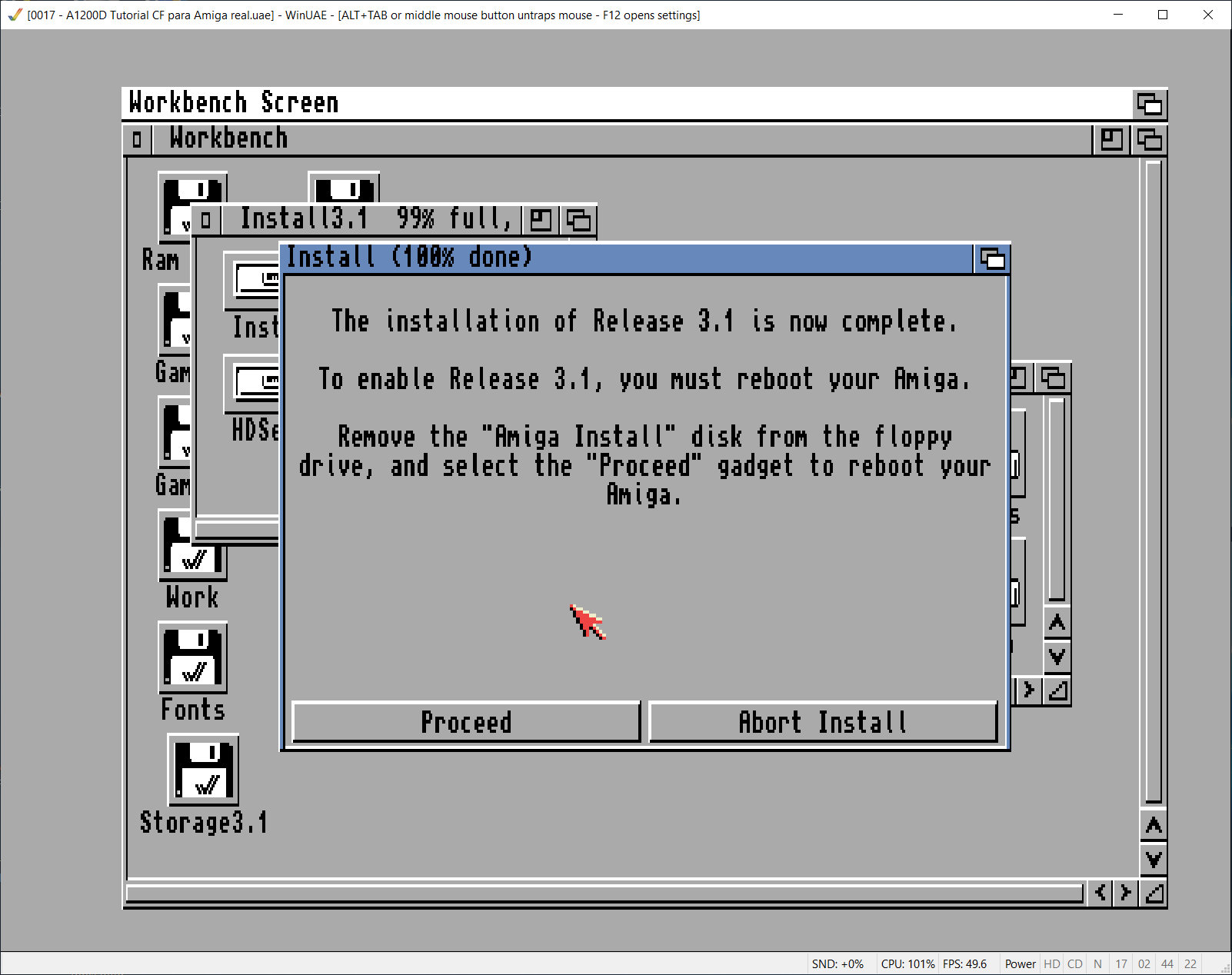Click the Install dialog depth gadget
1232x975 pixels.
point(992,258)
